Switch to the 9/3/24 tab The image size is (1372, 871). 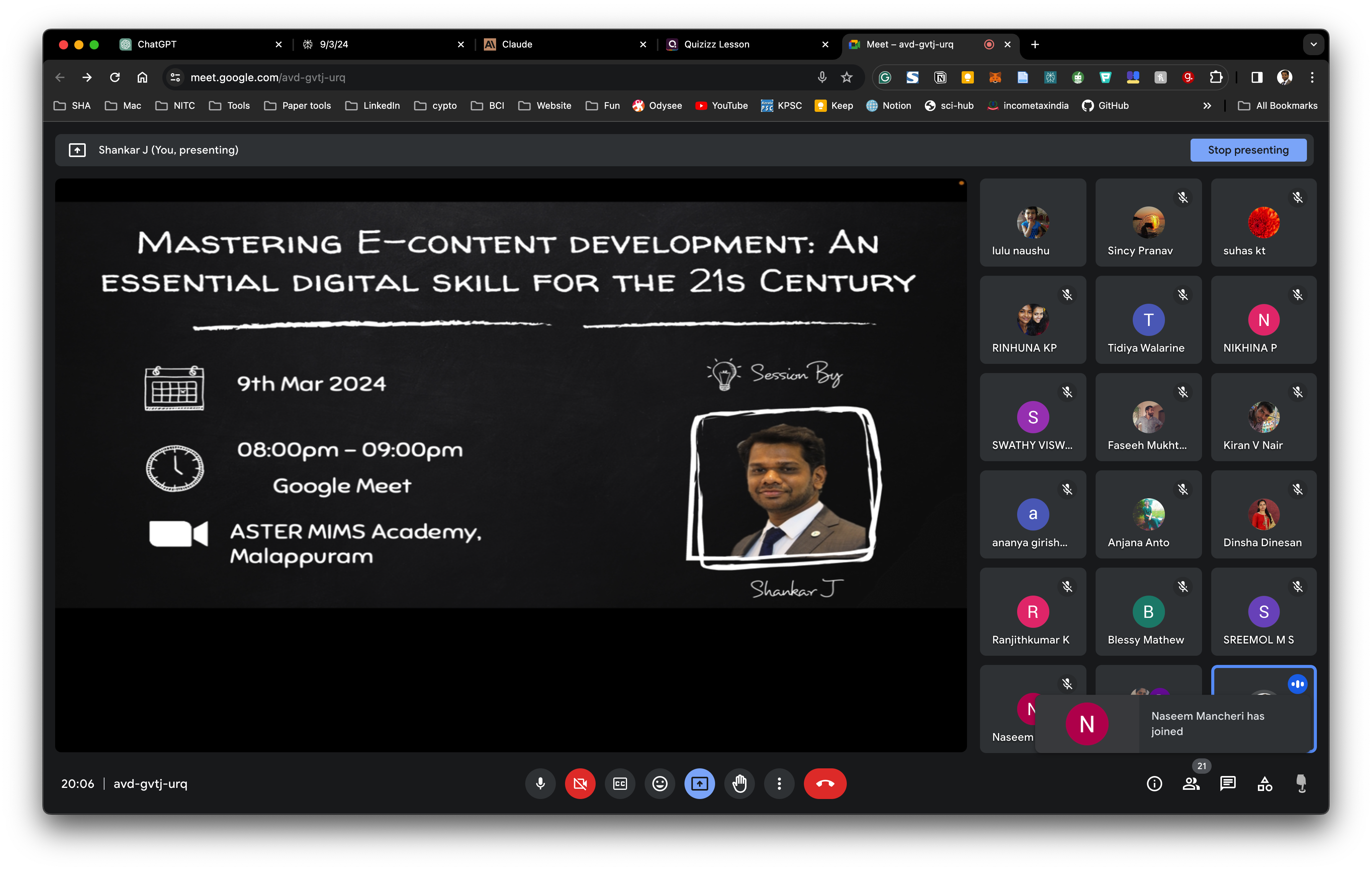pos(384,44)
